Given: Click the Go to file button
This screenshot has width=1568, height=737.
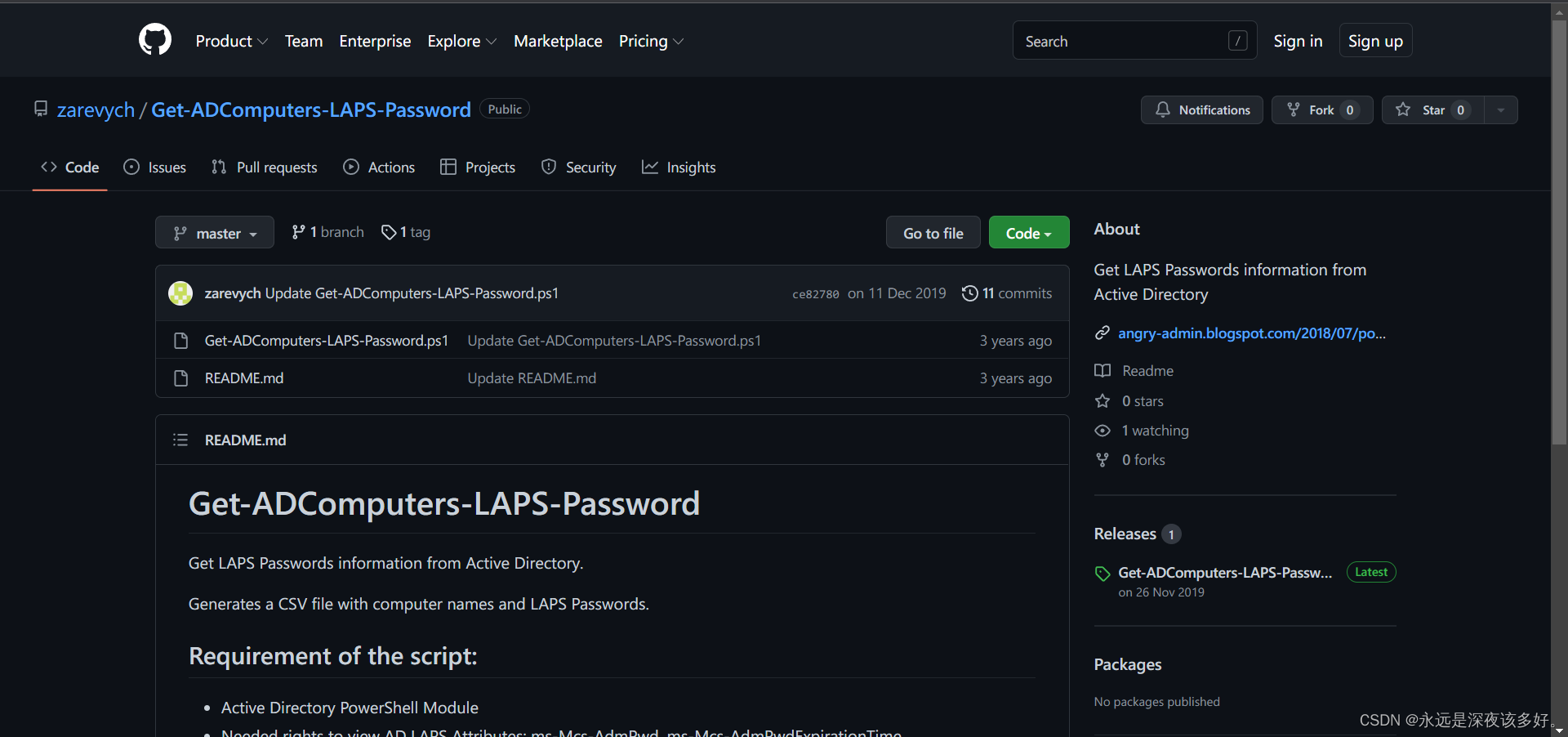Looking at the screenshot, I should click(x=933, y=233).
